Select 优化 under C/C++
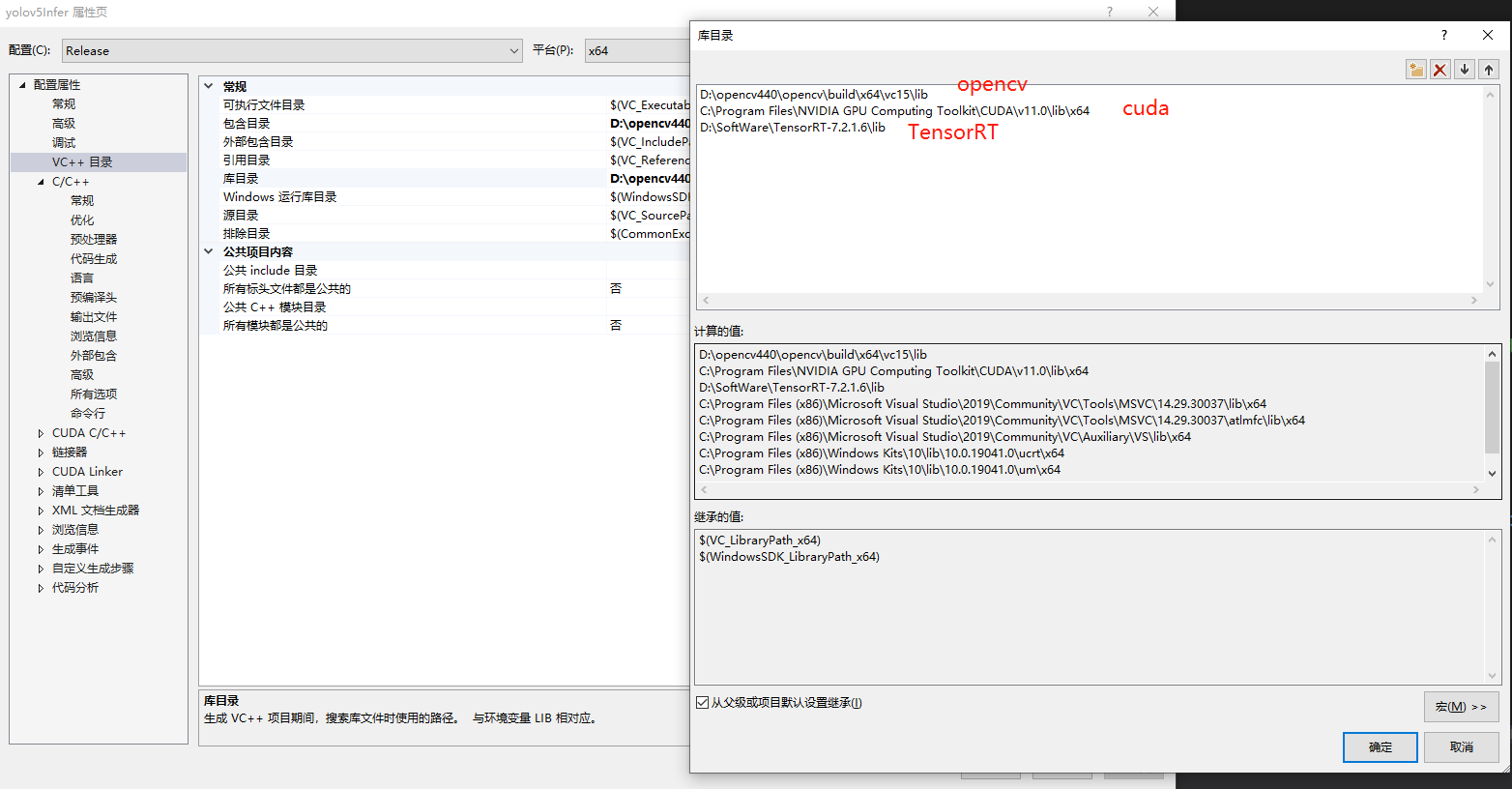The height and width of the screenshot is (789, 1512). [x=82, y=220]
